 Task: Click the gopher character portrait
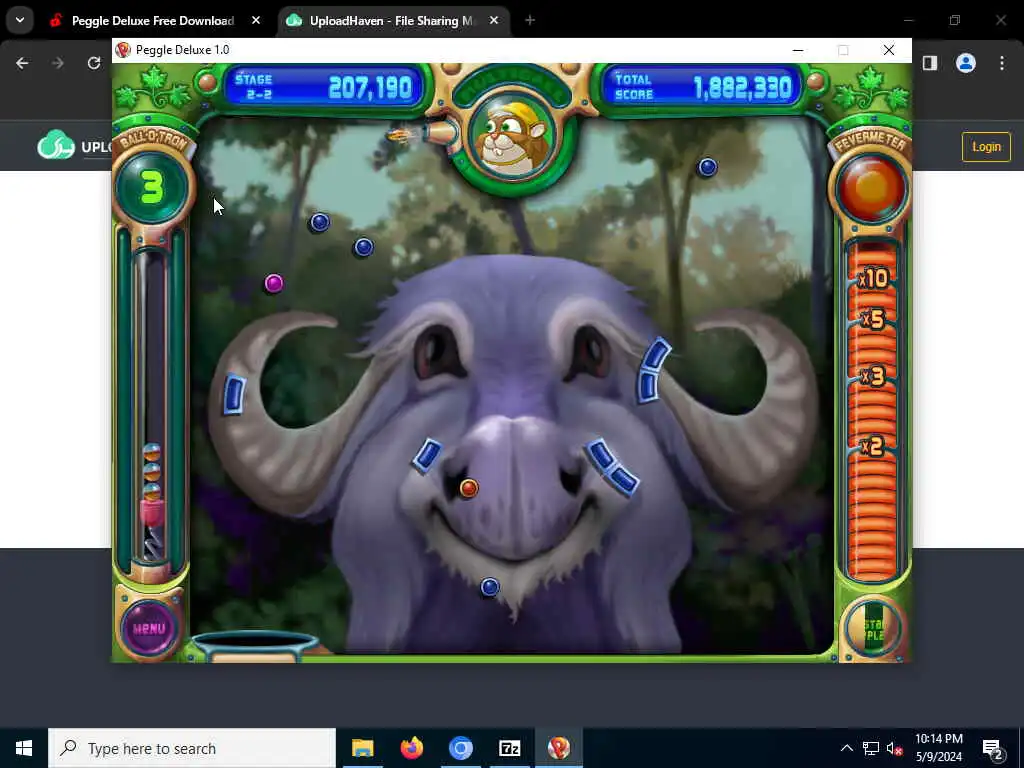(x=511, y=137)
